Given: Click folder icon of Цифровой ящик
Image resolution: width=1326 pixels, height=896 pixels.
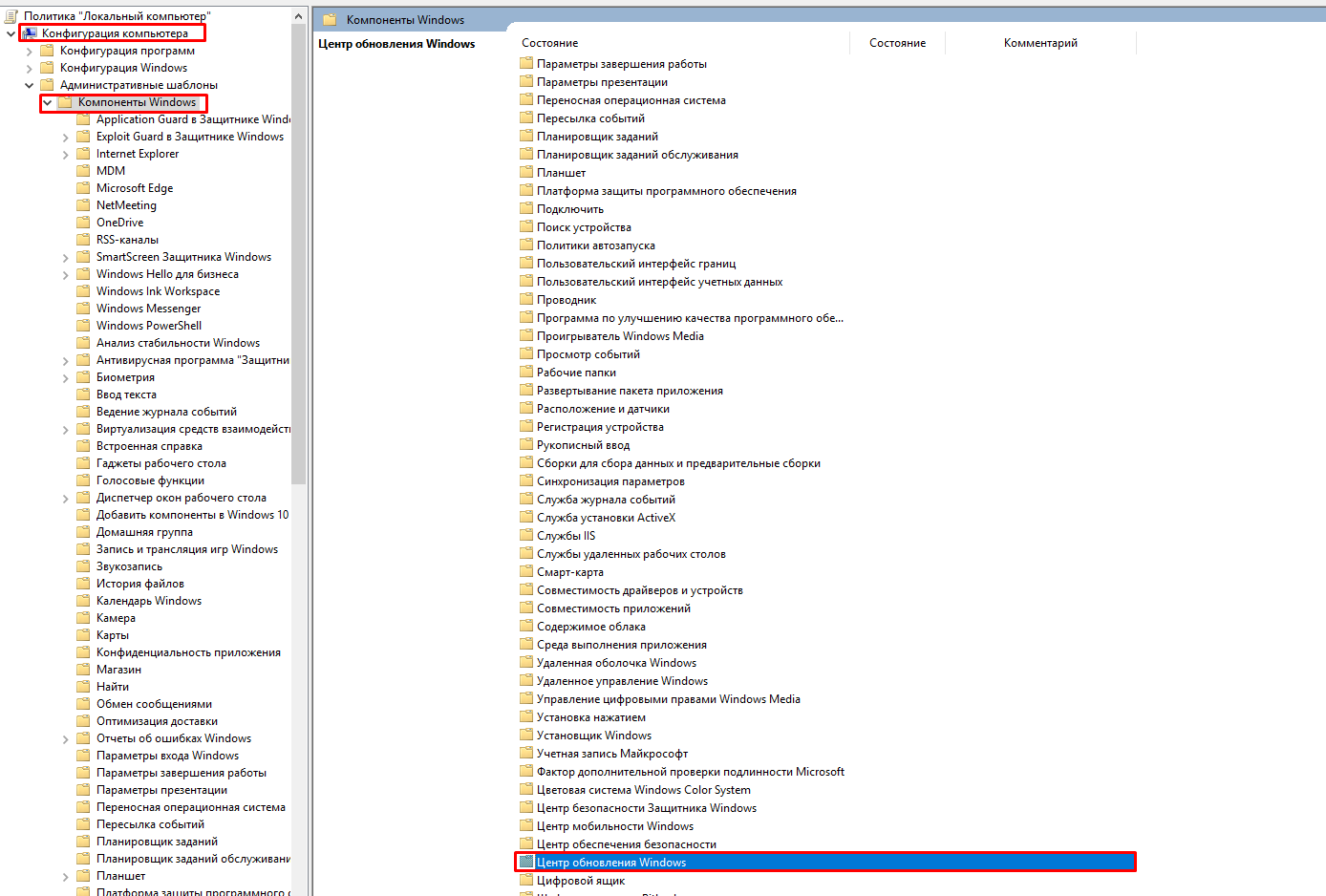Looking at the screenshot, I should [526, 880].
